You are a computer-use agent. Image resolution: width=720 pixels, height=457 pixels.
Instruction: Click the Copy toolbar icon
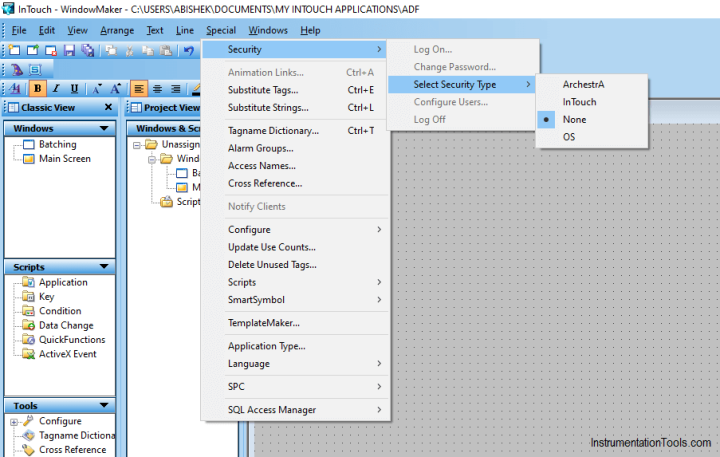[148, 50]
